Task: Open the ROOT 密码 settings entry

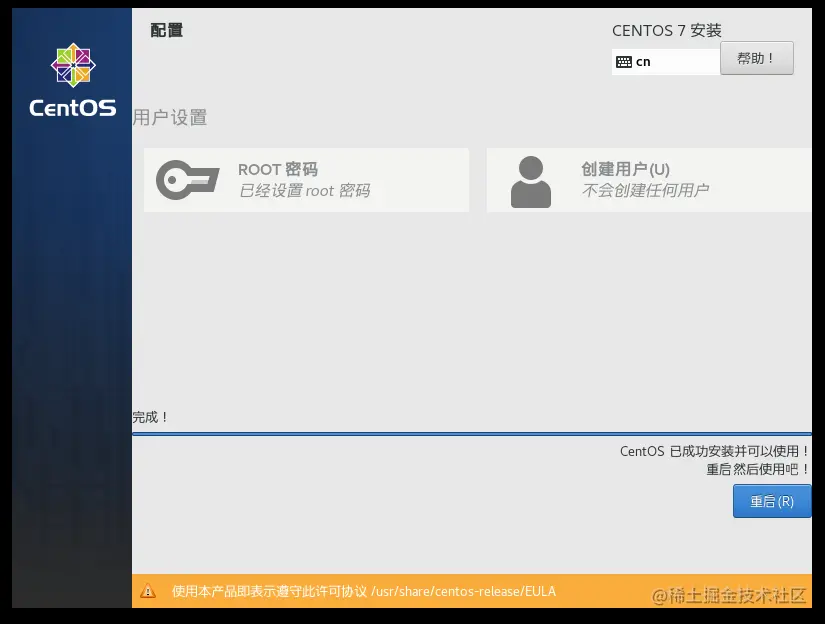Action: 306,180
